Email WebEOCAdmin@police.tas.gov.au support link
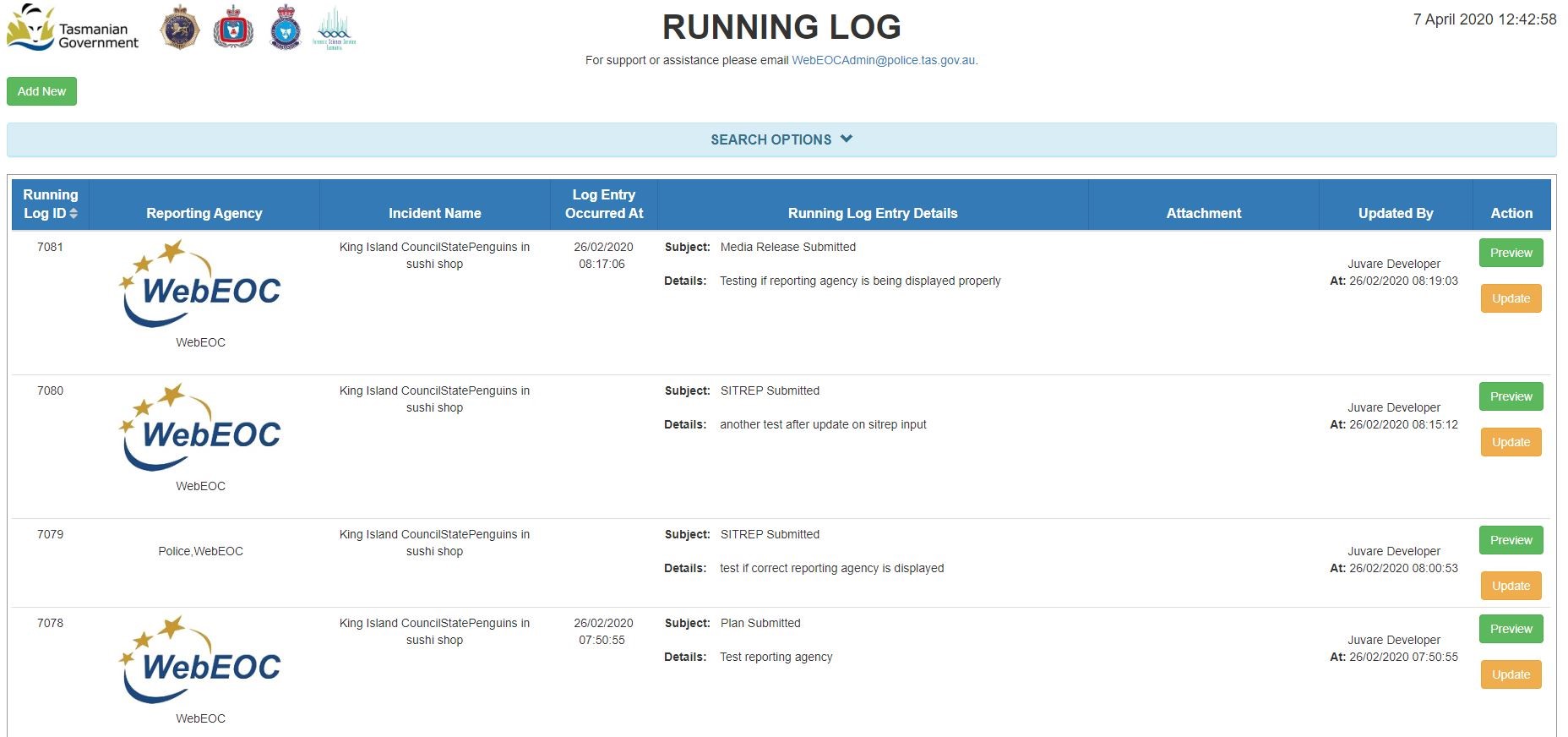 click(883, 60)
